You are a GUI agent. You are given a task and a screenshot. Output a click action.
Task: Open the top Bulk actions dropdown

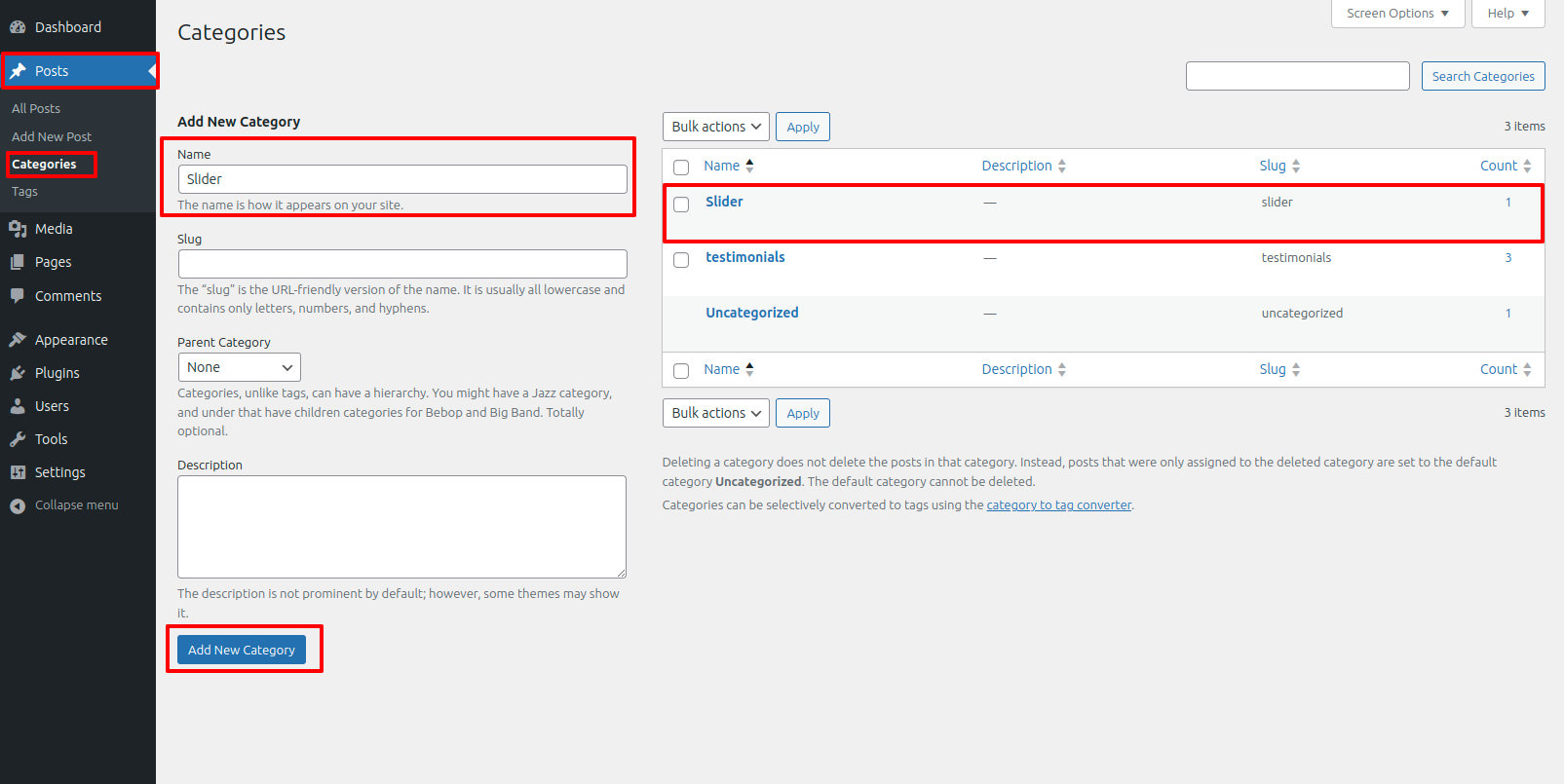point(715,127)
